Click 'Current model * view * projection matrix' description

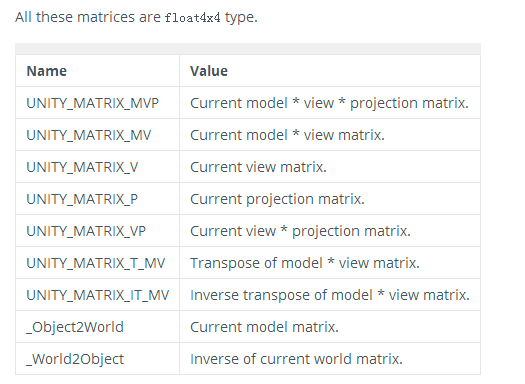(329, 103)
